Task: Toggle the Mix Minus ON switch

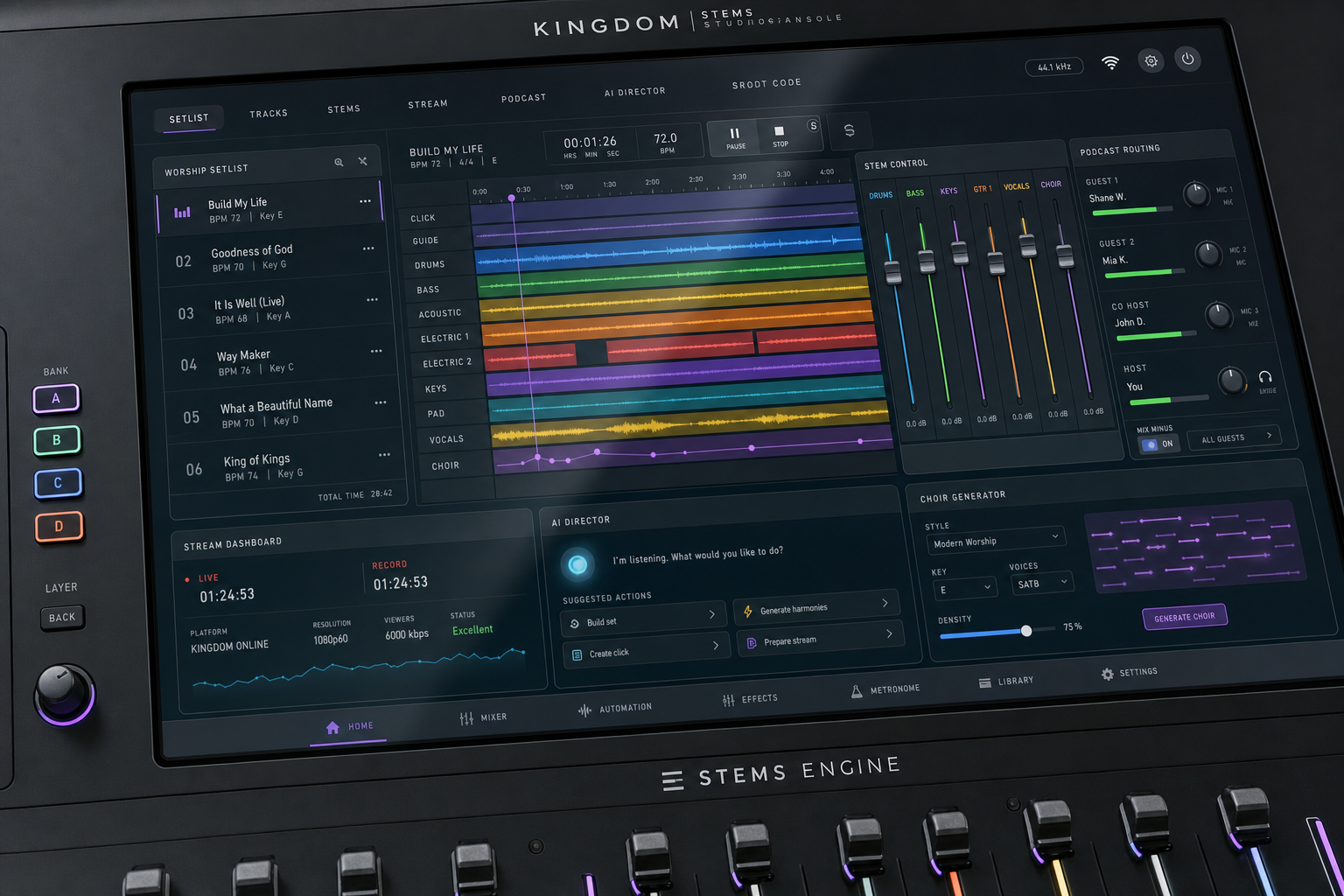Action: pos(1159,444)
